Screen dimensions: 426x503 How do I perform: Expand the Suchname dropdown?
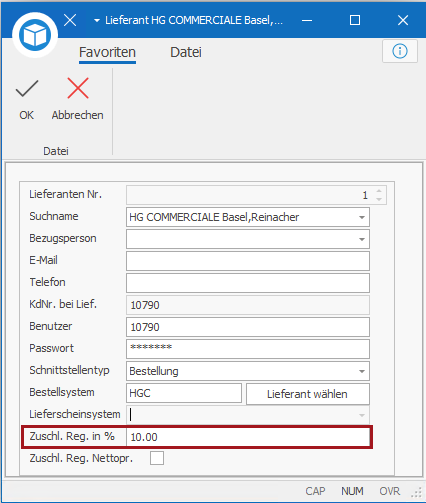point(362,217)
